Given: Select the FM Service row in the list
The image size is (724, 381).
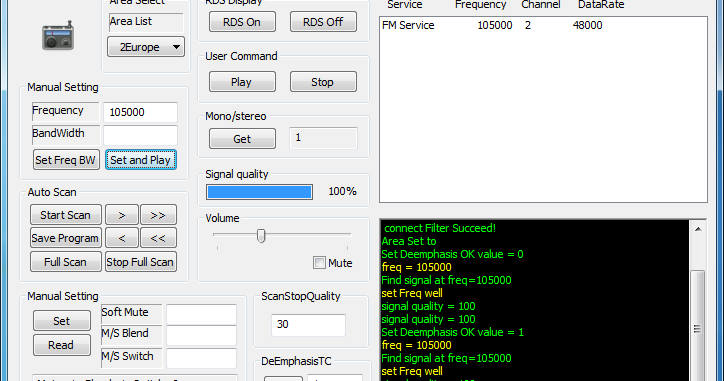Looking at the screenshot, I should tap(543, 25).
